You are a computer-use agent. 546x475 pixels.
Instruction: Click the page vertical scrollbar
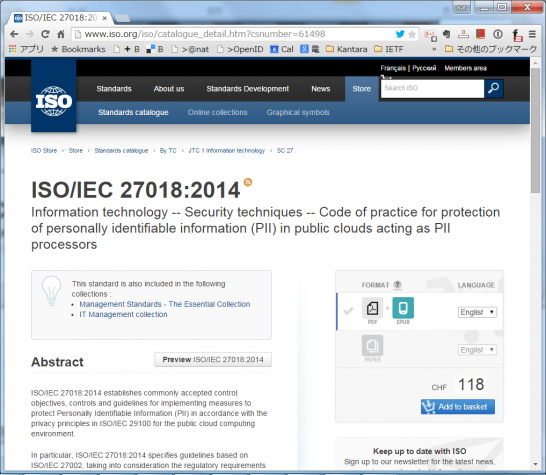click(536, 130)
